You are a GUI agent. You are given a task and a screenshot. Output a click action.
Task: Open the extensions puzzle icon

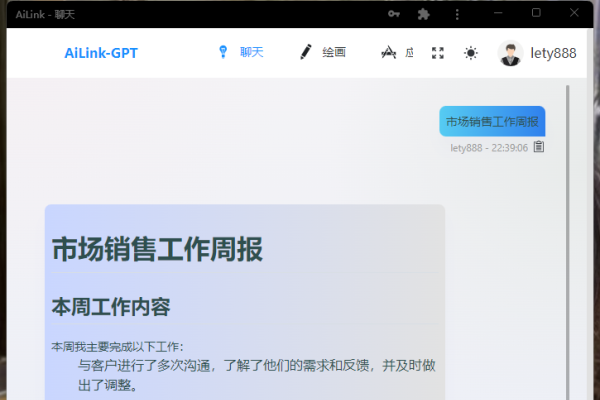(424, 14)
